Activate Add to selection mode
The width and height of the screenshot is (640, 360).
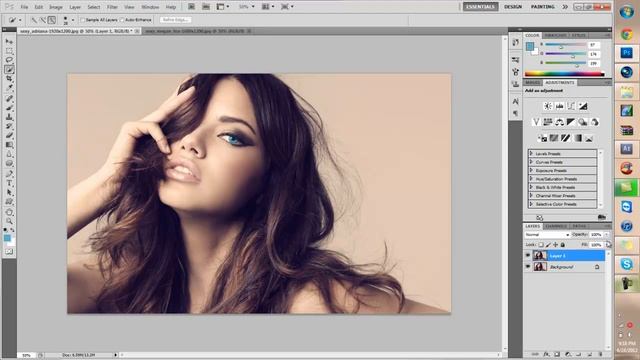(x=42, y=20)
